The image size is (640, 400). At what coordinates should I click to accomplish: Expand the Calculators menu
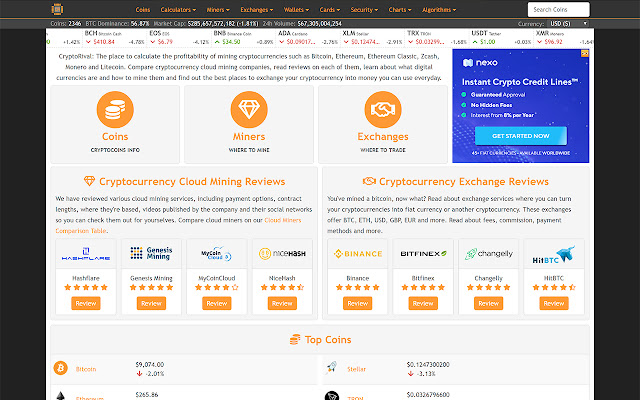[x=178, y=9]
